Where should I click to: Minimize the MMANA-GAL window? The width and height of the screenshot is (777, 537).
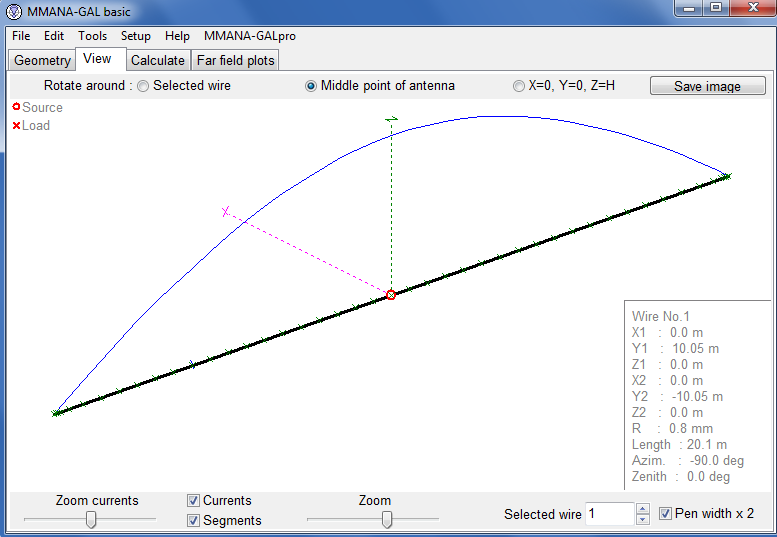pos(689,8)
